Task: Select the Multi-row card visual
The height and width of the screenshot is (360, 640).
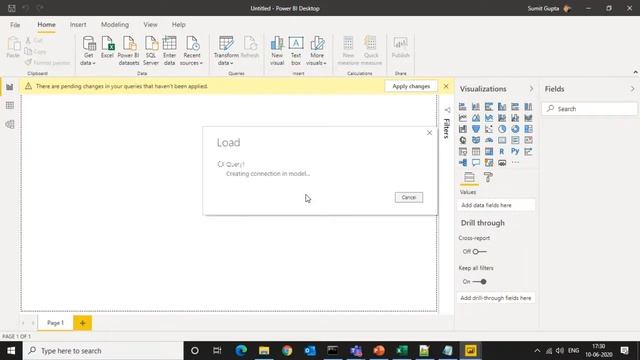Action: tap(515, 140)
